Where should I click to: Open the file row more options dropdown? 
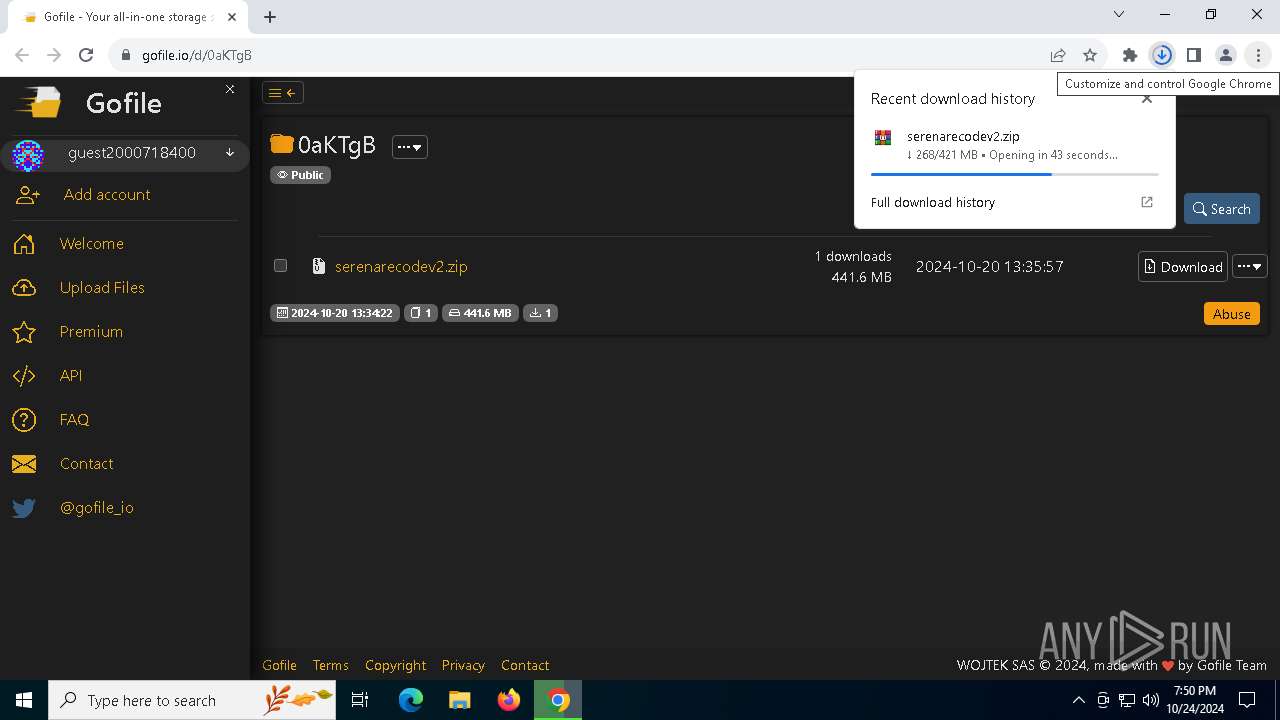click(x=1250, y=266)
